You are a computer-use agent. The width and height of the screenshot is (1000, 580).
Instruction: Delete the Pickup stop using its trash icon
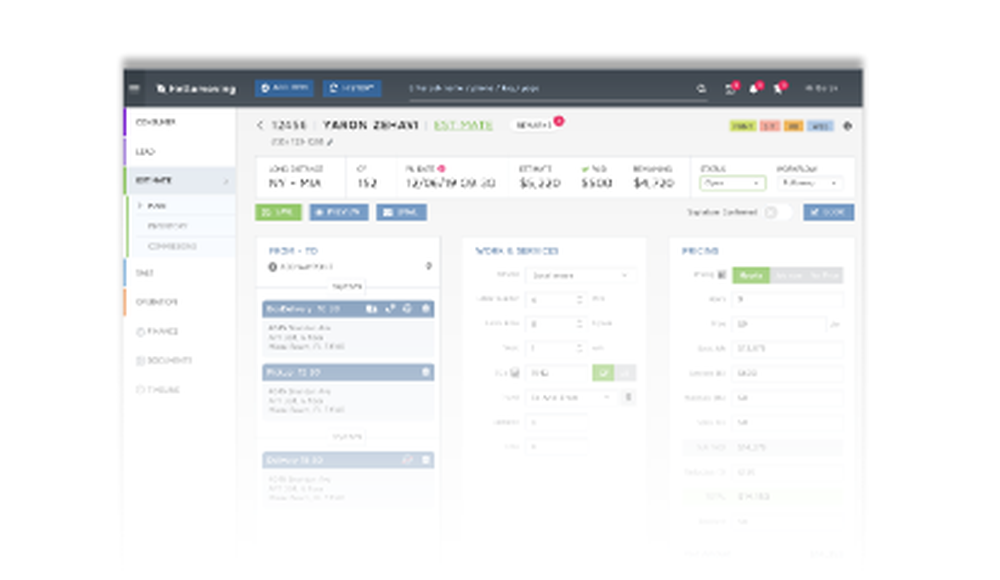pyautogui.click(x=425, y=372)
